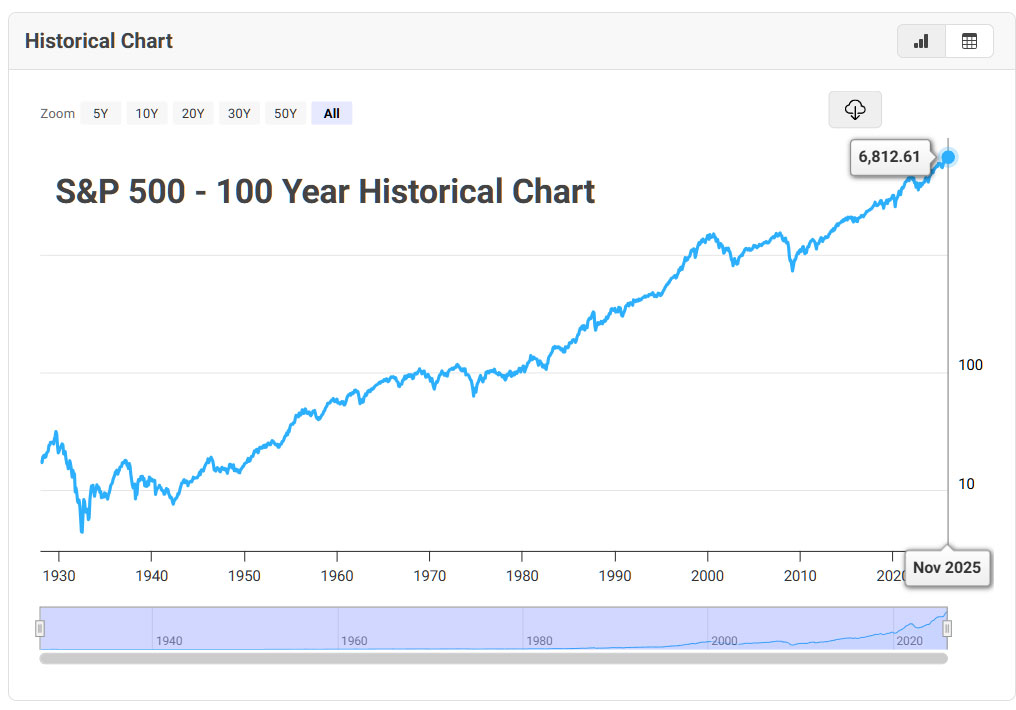Switch to data table view
Viewport: 1016px width, 710px height.
969,41
